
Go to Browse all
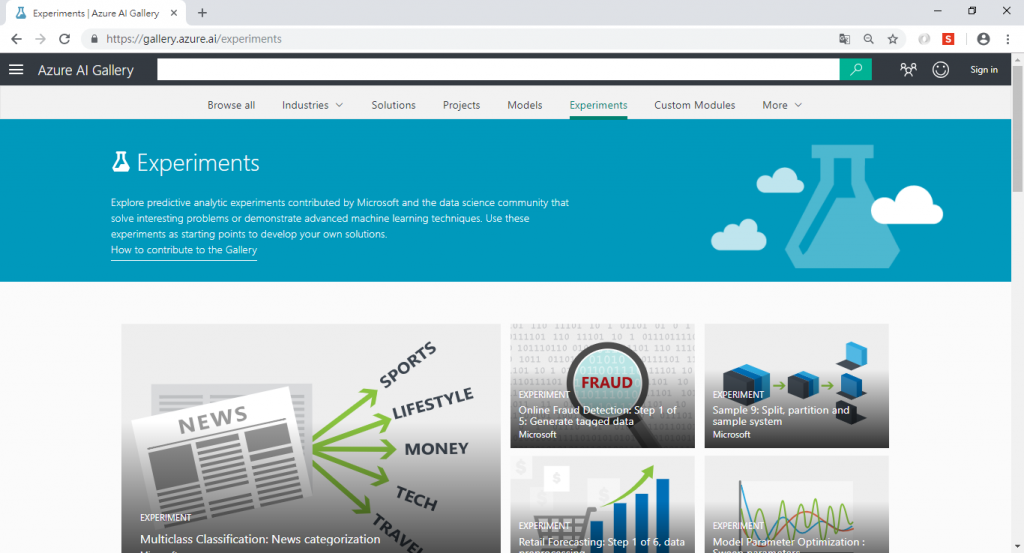(x=231, y=105)
